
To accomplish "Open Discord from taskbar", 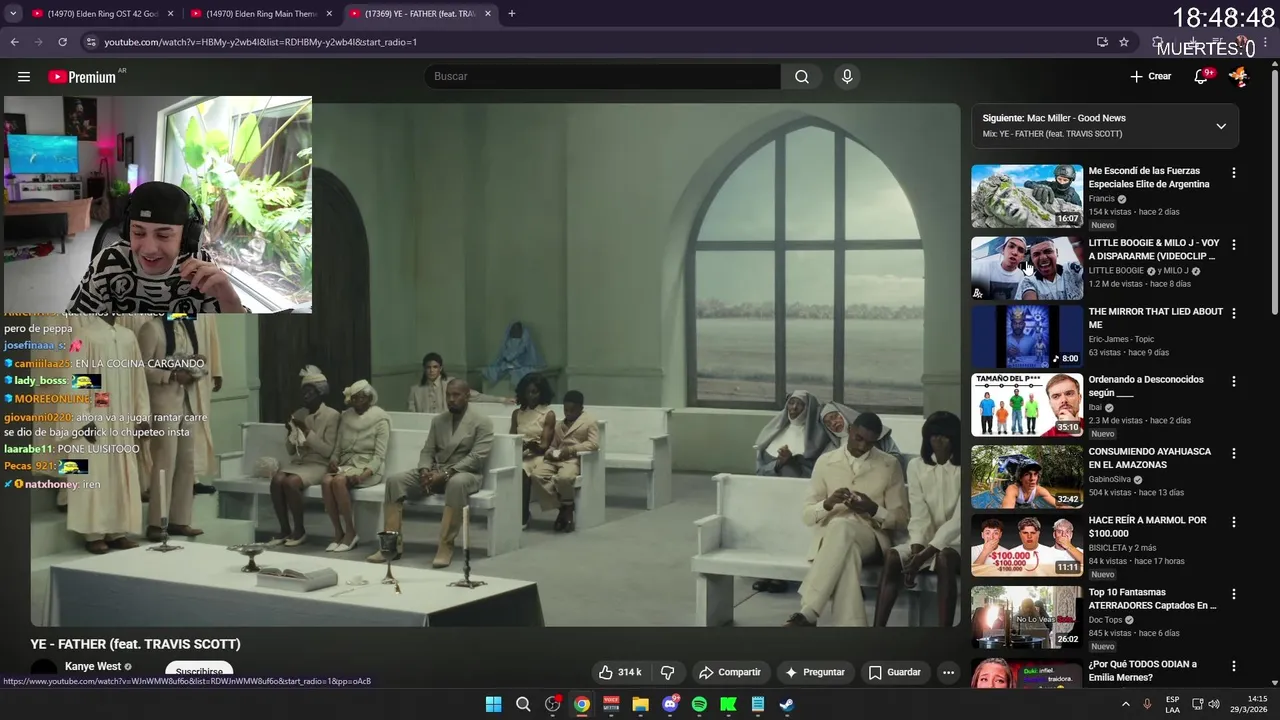I will (x=670, y=704).
